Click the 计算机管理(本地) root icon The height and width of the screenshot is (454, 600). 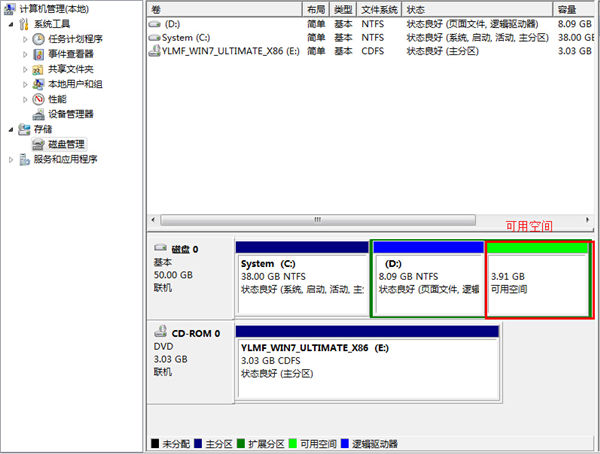[x=10, y=9]
